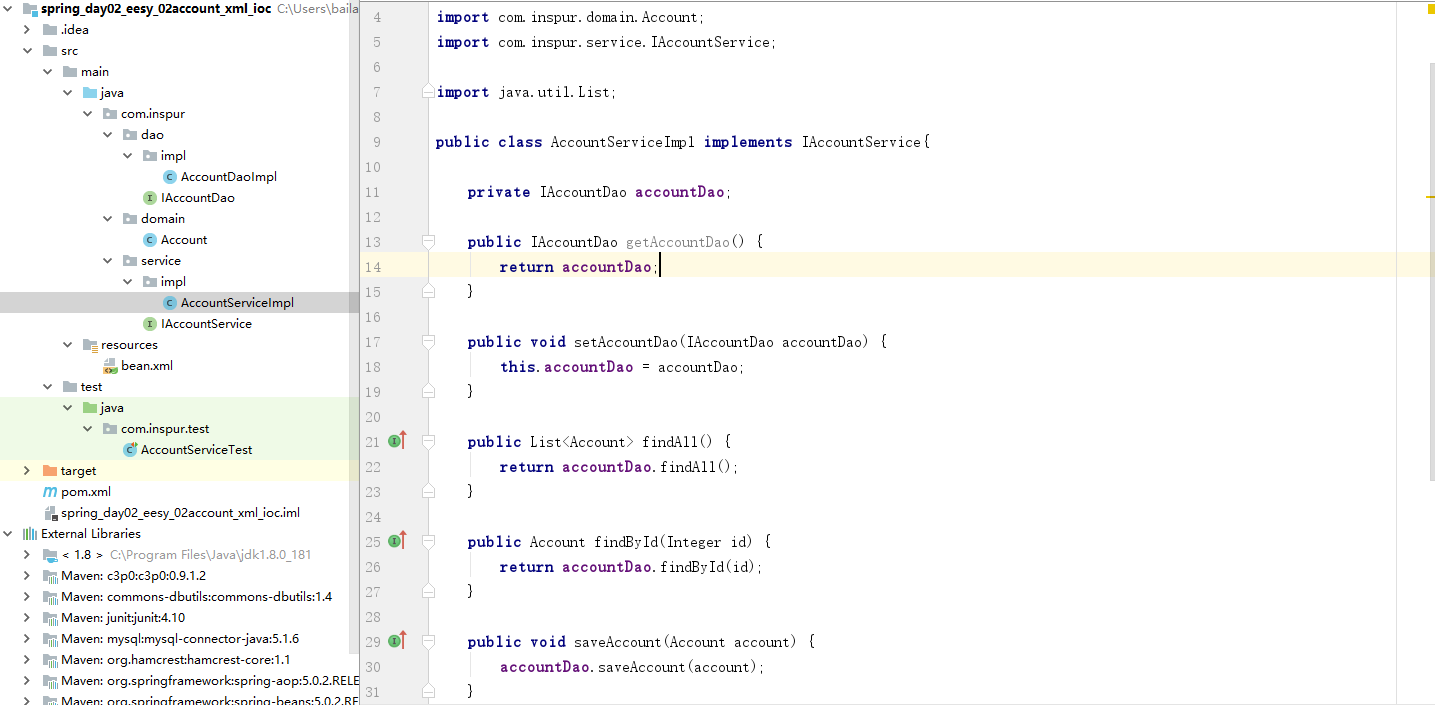Click 'this.accountDao = accountDao;' statement
The width and height of the screenshot is (1435, 705).
pos(622,367)
